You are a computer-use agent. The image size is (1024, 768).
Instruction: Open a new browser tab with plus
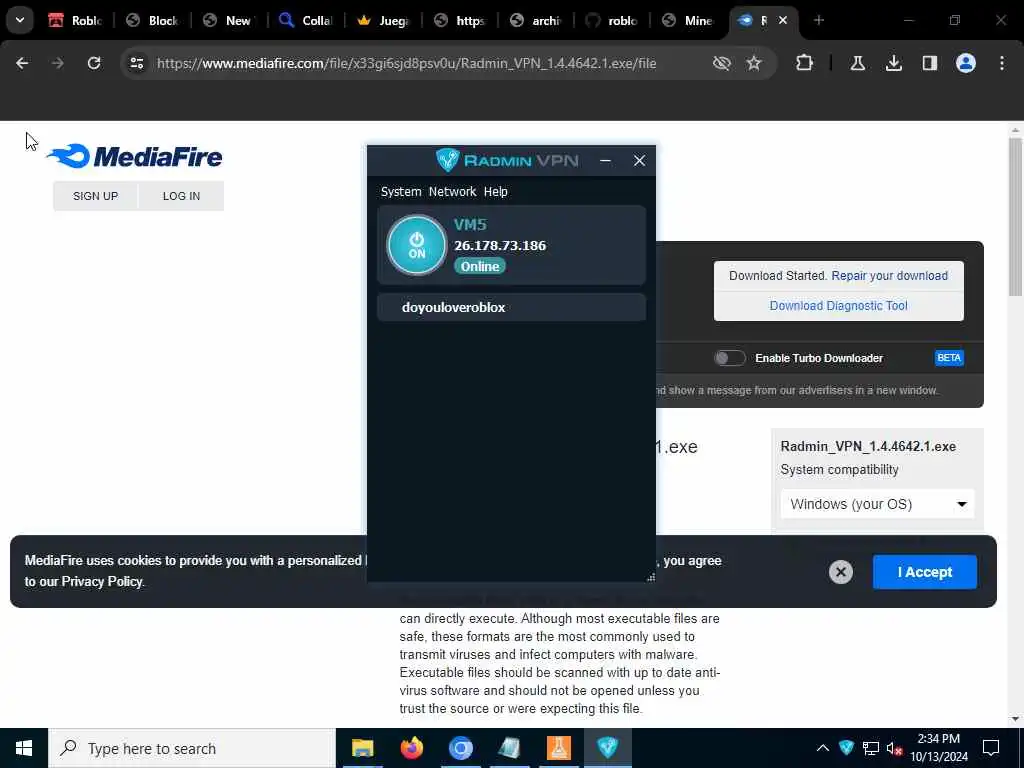coord(819,20)
